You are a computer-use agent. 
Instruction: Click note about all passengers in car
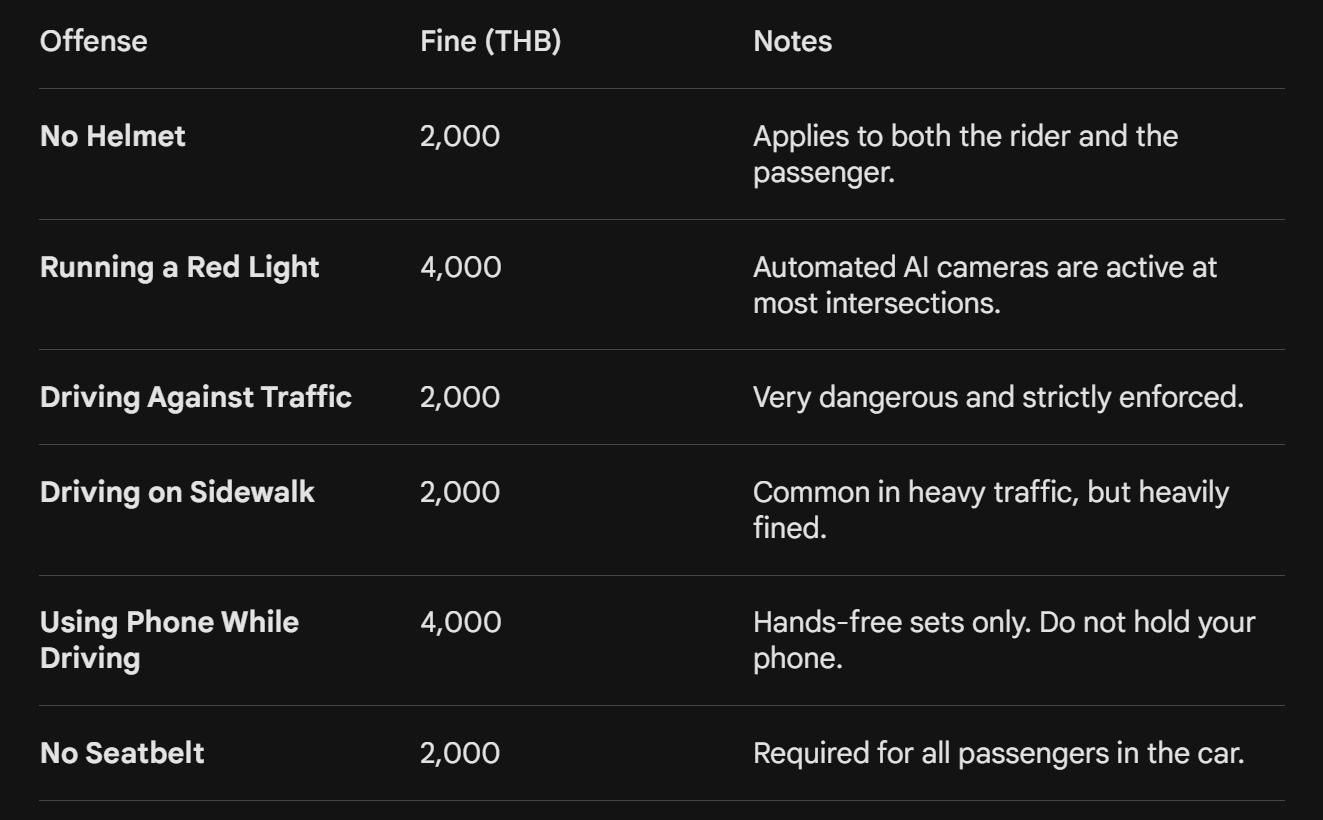point(998,753)
